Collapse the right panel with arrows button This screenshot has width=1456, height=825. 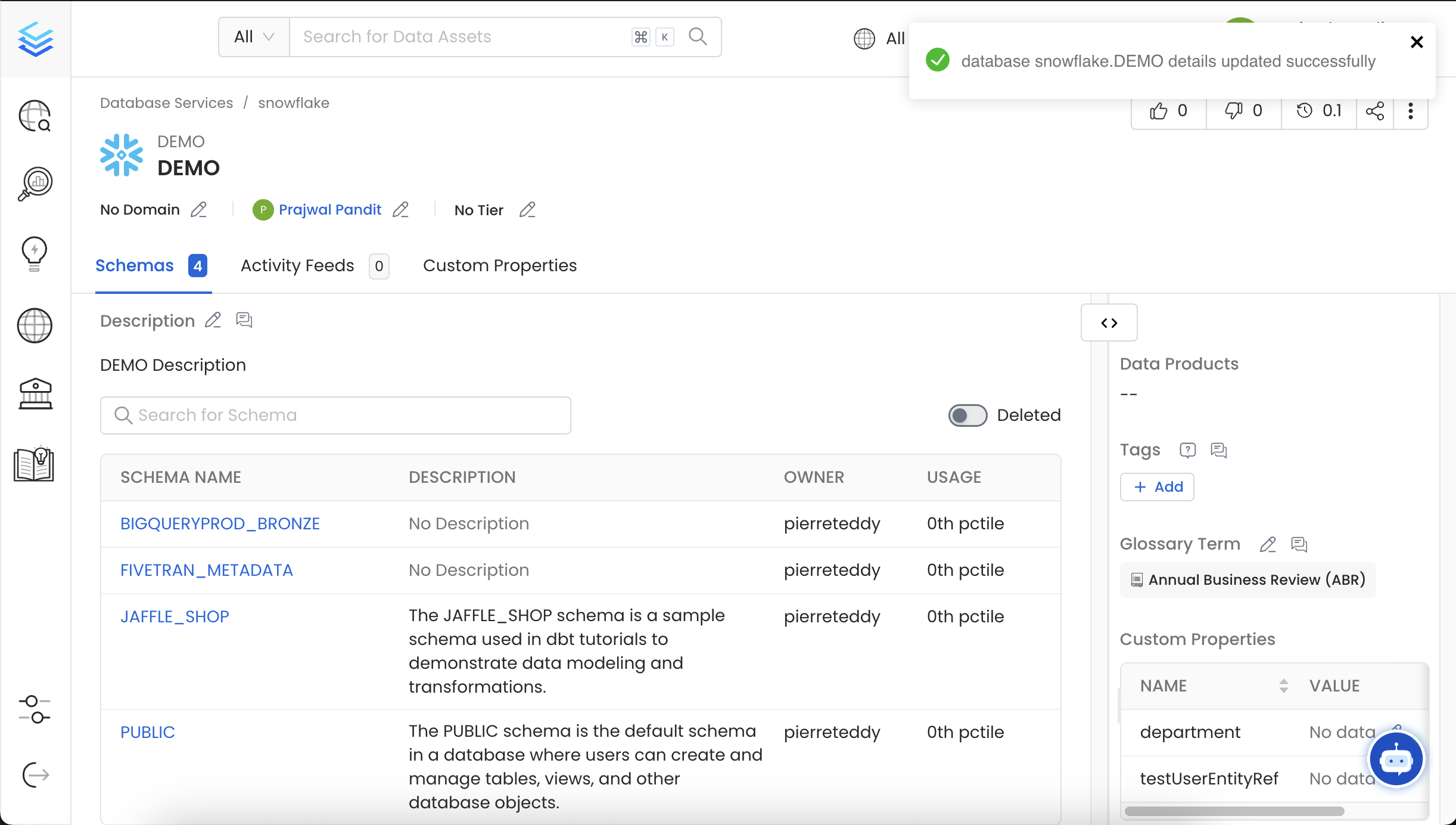[1109, 322]
